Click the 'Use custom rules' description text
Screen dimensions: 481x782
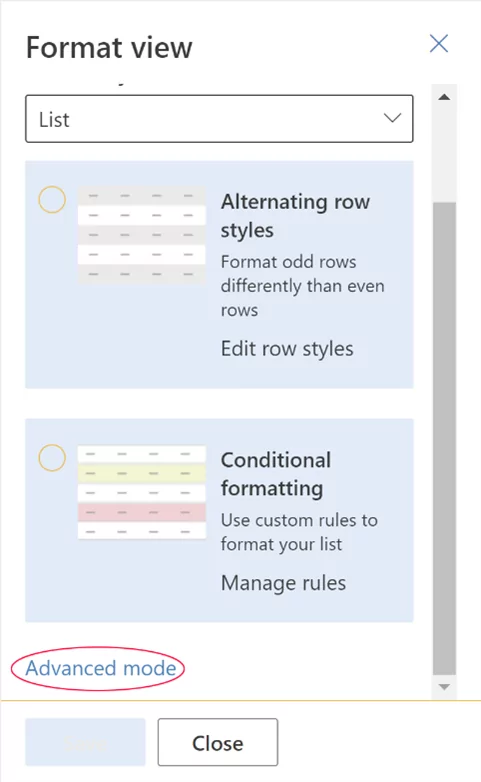(299, 532)
